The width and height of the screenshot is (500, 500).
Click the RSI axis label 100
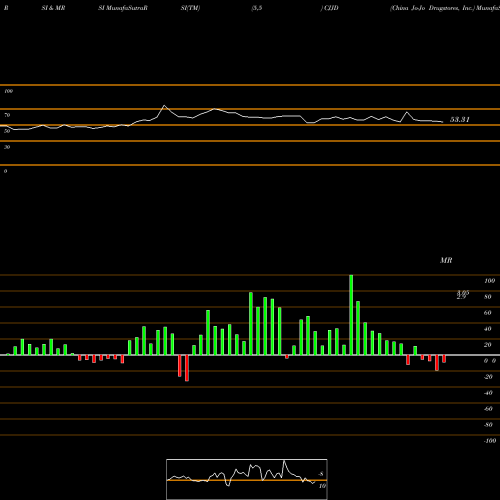point(8,91)
